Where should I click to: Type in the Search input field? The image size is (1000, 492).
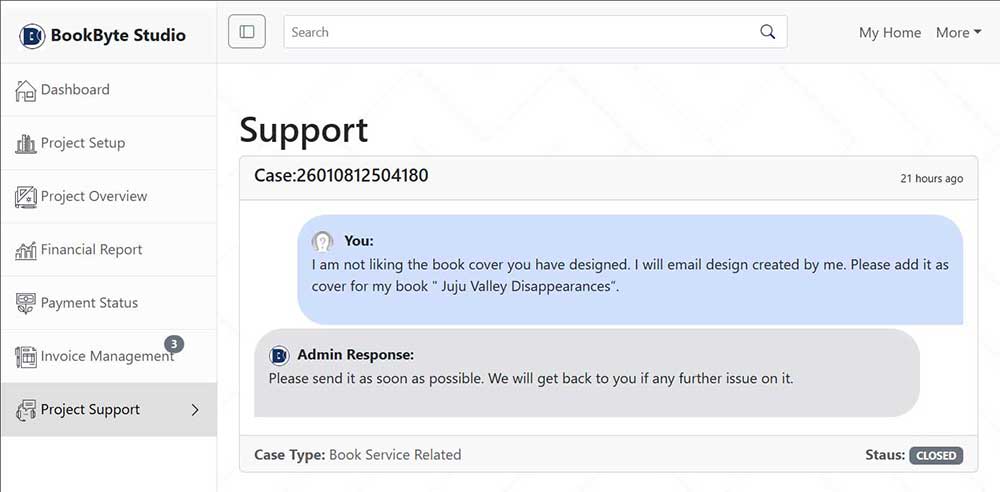click(x=520, y=32)
